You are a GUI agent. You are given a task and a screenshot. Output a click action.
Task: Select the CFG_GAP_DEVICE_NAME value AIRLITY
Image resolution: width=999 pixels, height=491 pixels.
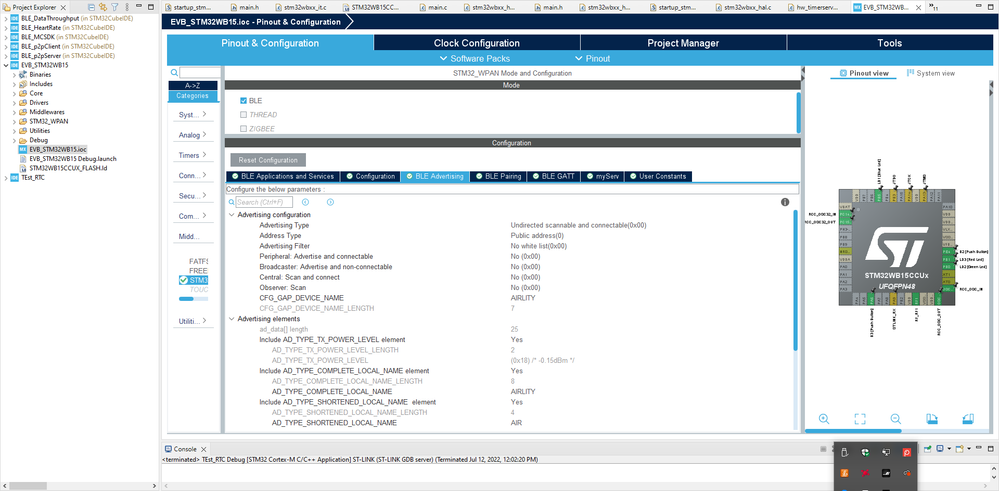click(522, 298)
